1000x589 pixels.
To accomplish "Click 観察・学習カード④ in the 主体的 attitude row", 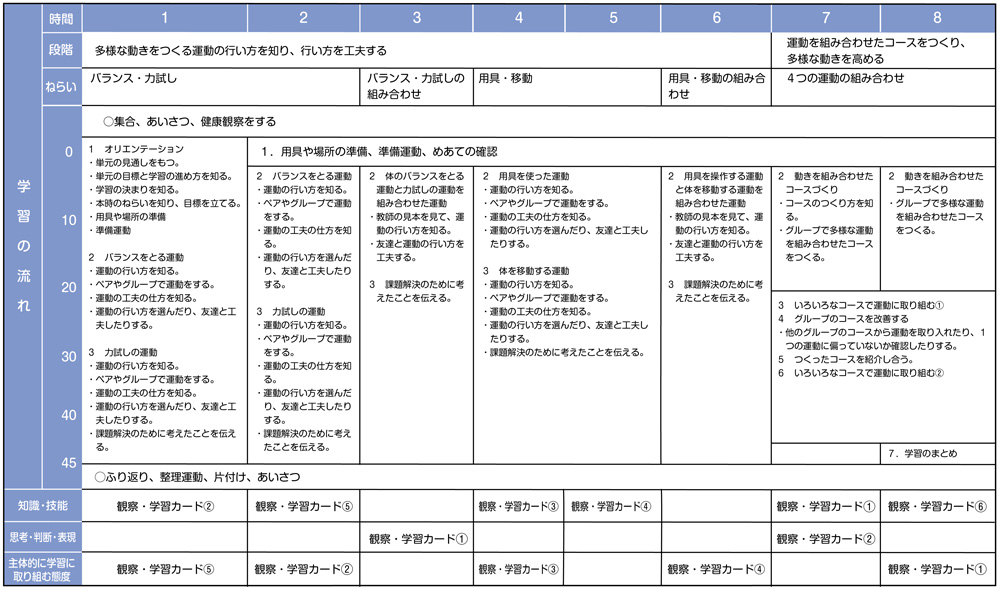I will pyautogui.click(x=716, y=569).
